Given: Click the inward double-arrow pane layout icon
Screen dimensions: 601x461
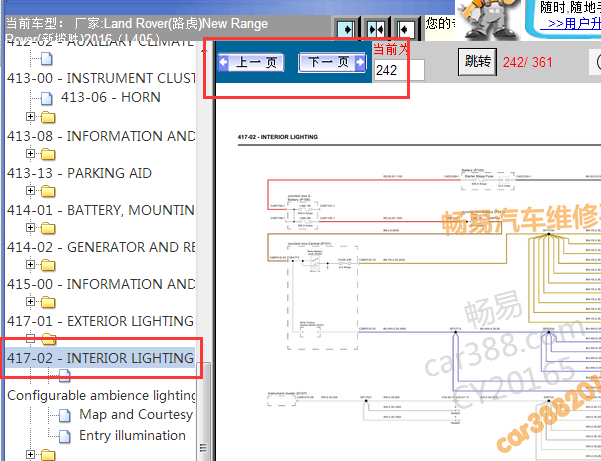Looking at the screenshot, I should 376,29.
